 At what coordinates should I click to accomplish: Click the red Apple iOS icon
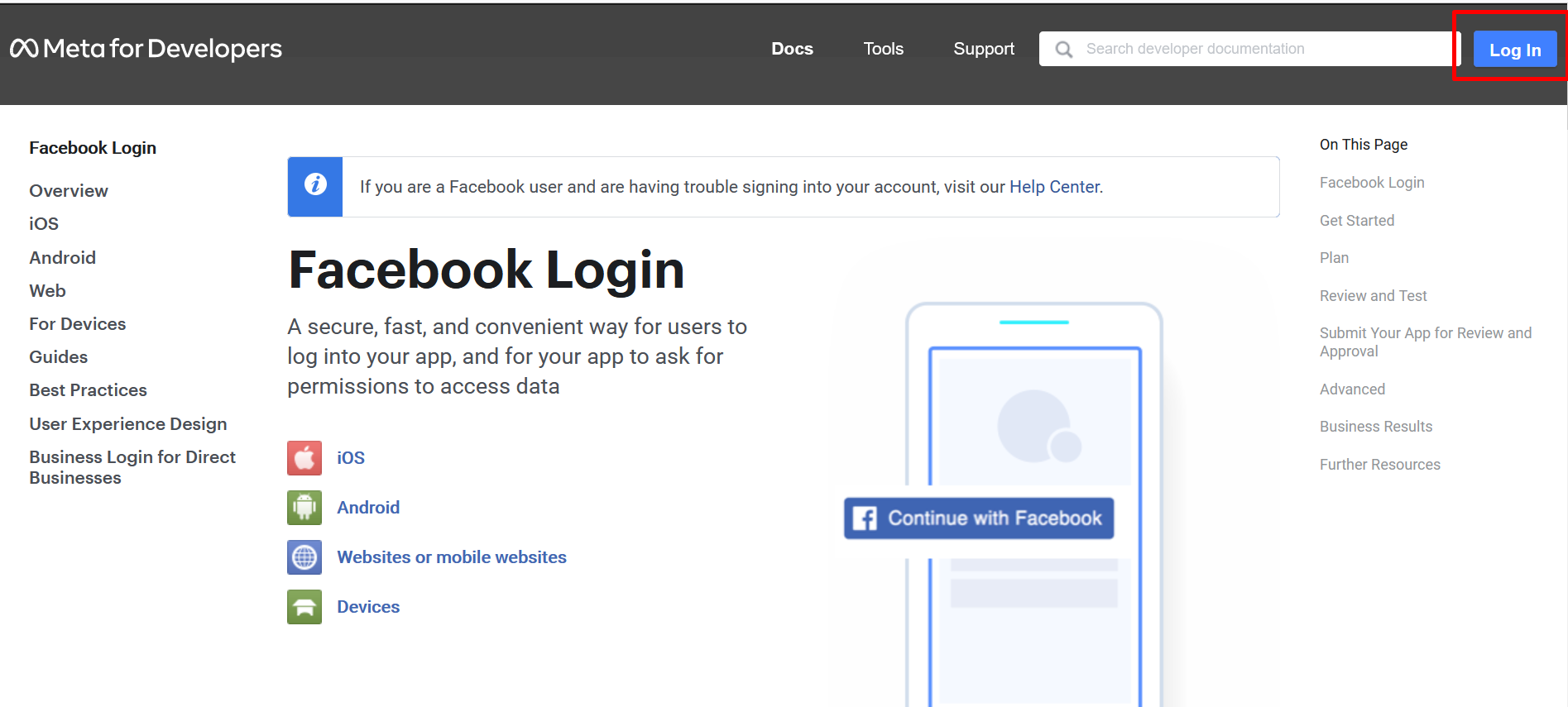304,458
